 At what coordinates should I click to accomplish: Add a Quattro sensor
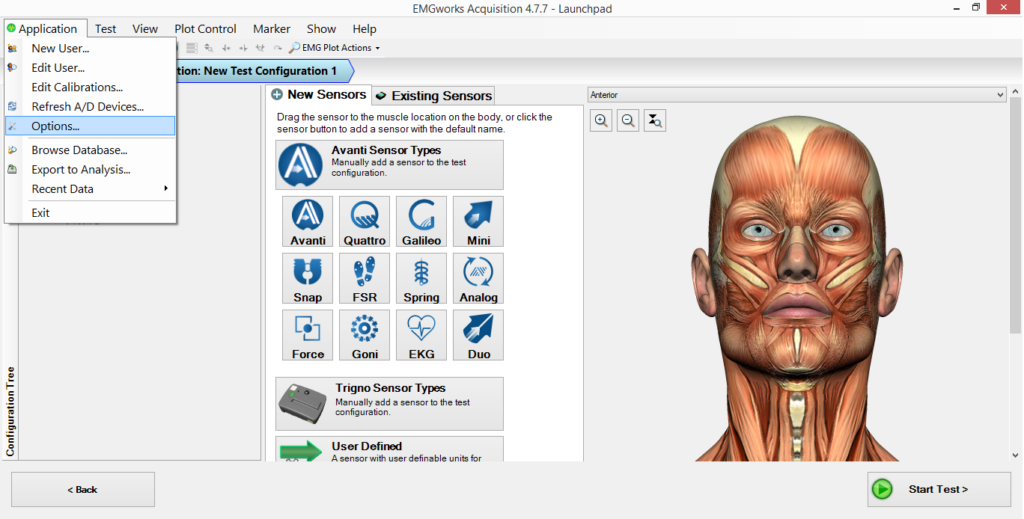(x=364, y=221)
